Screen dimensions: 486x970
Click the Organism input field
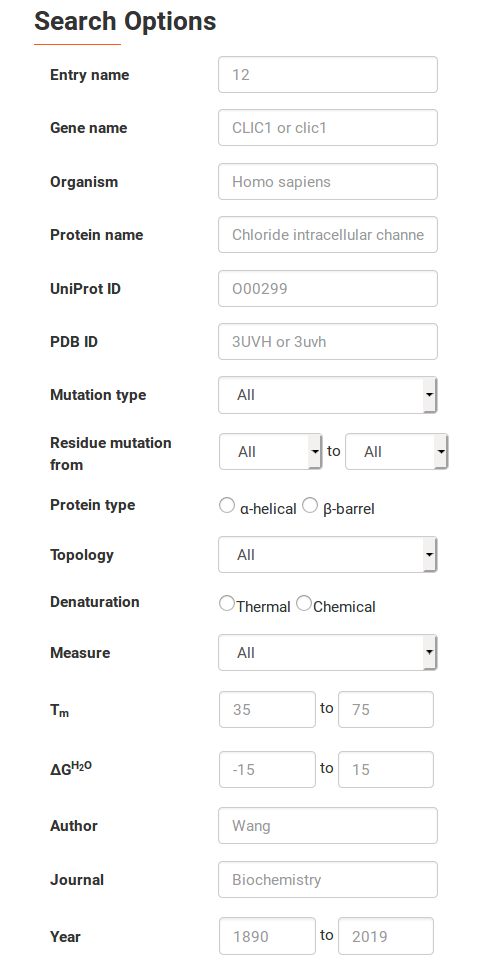(x=328, y=182)
